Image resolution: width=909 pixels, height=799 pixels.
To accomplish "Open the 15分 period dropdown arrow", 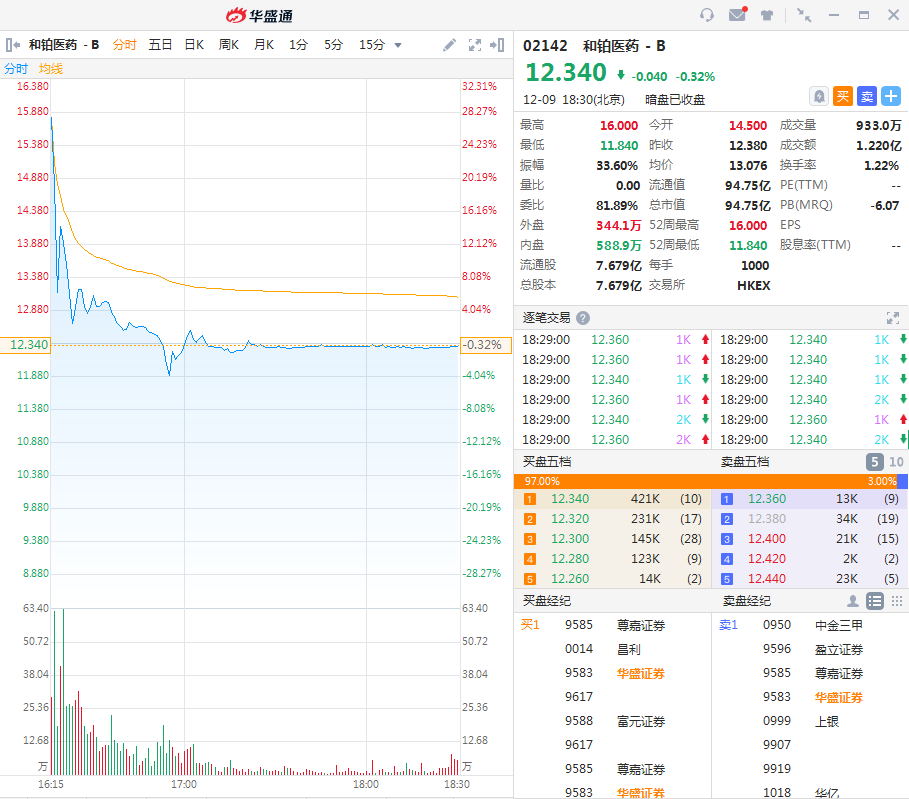I will tap(398, 45).
